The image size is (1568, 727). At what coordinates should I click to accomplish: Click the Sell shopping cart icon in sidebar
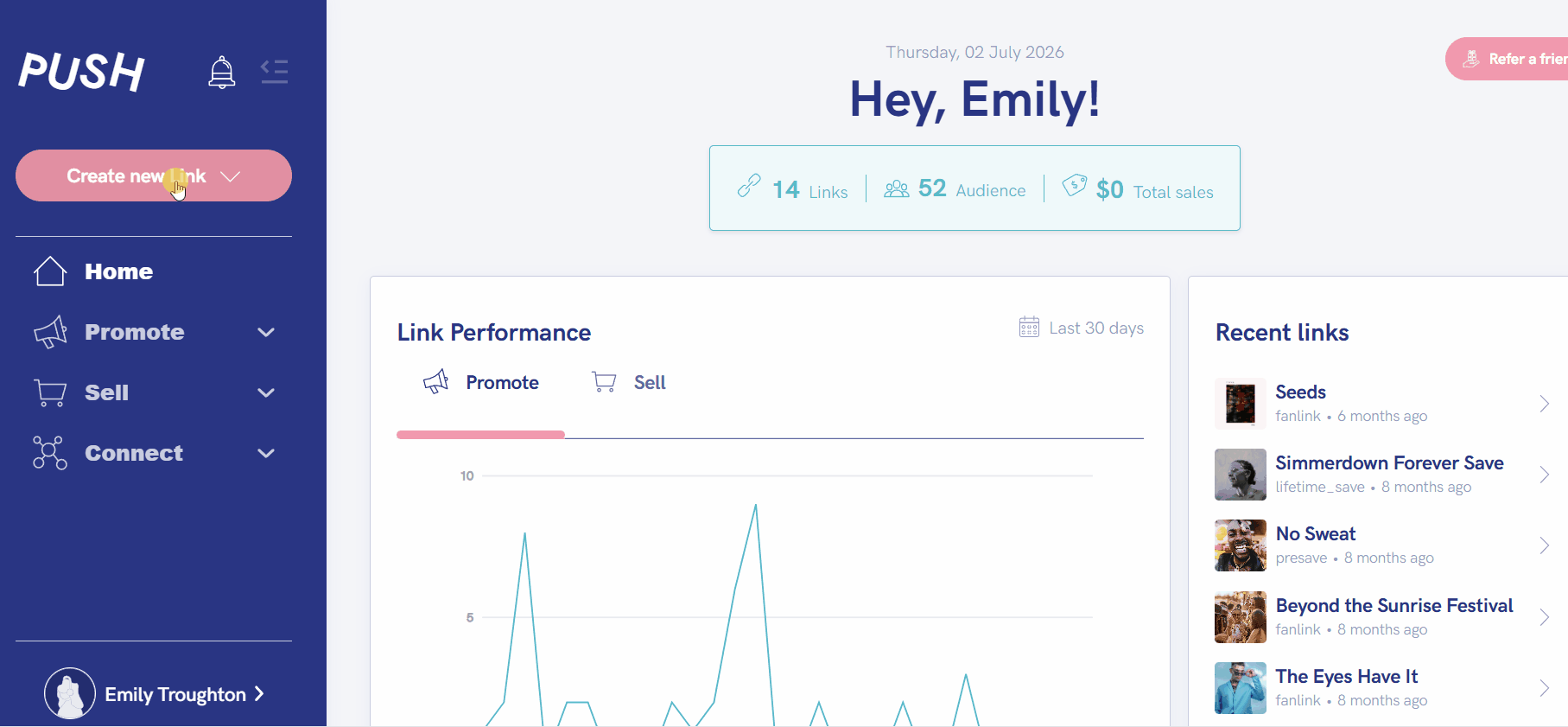(50, 392)
